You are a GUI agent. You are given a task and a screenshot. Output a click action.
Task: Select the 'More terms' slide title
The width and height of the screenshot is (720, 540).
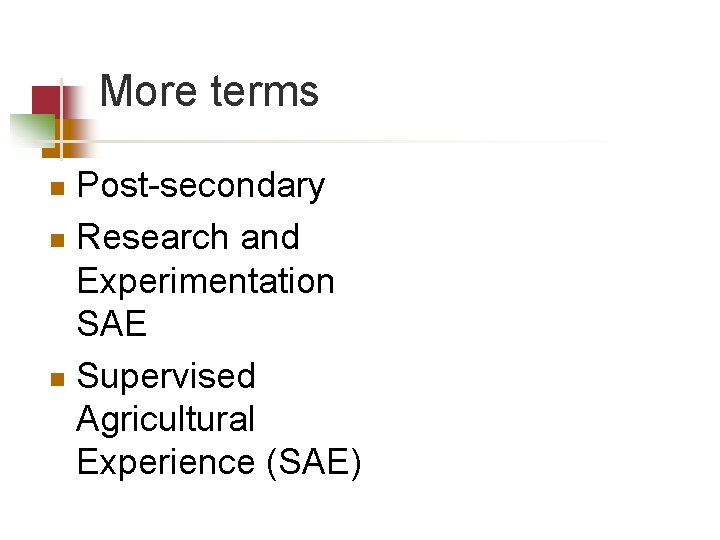[209, 91]
